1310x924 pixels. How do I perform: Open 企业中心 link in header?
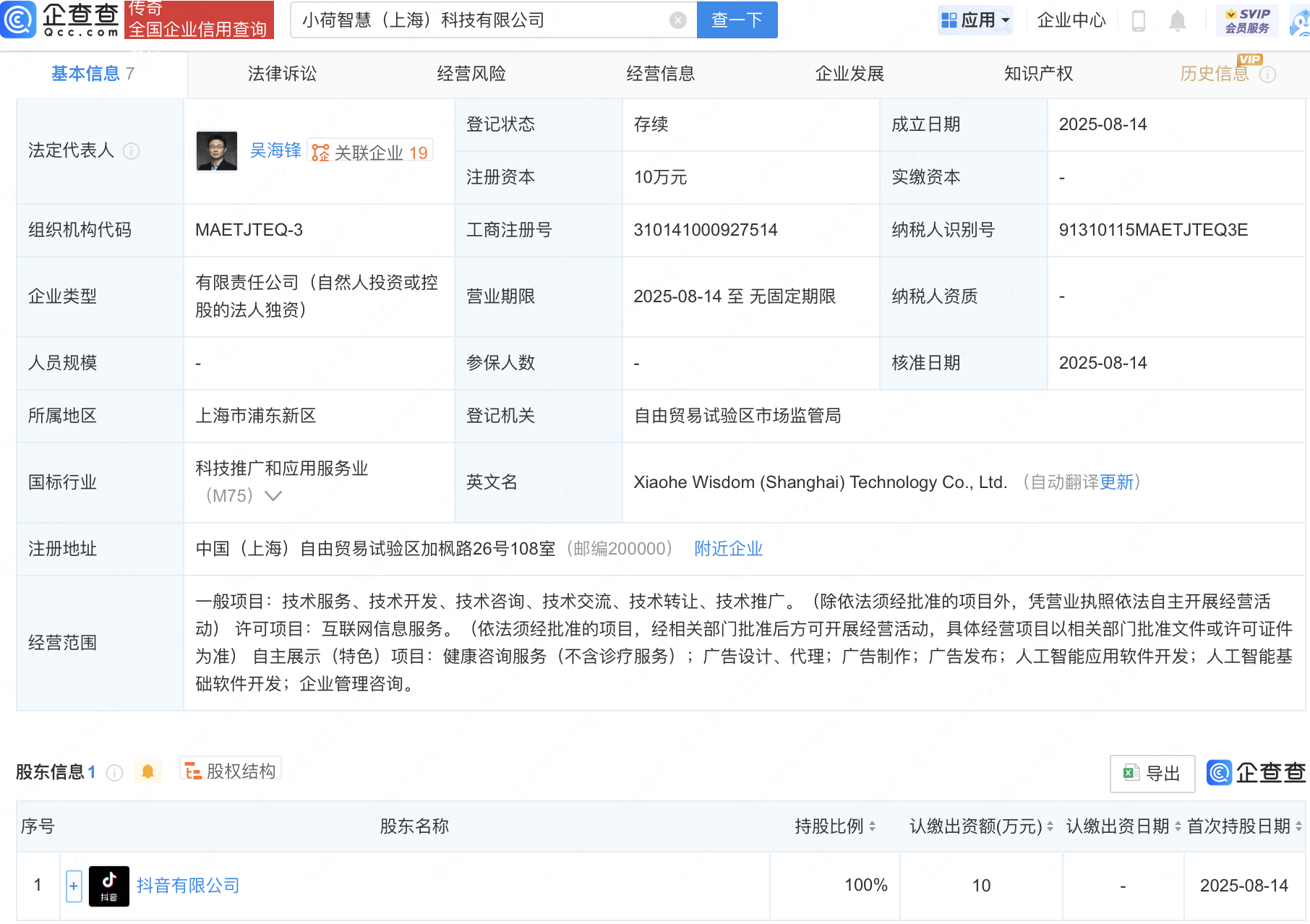[x=1071, y=20]
